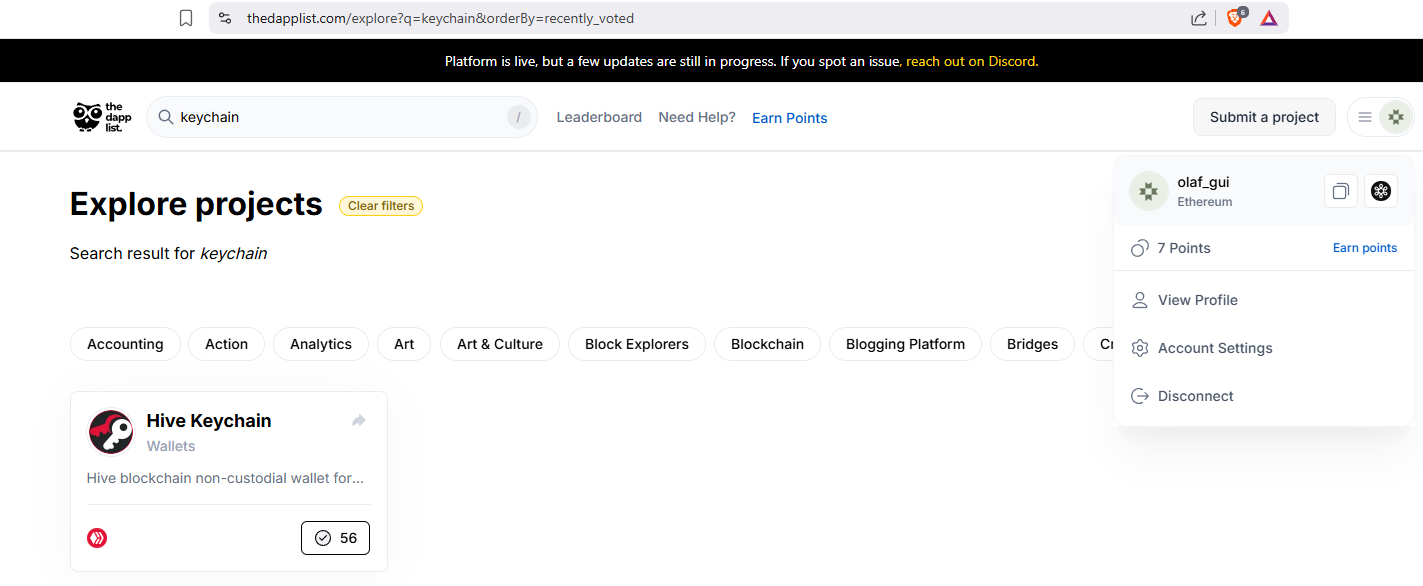Filter by Bridges category

pyautogui.click(x=1032, y=344)
